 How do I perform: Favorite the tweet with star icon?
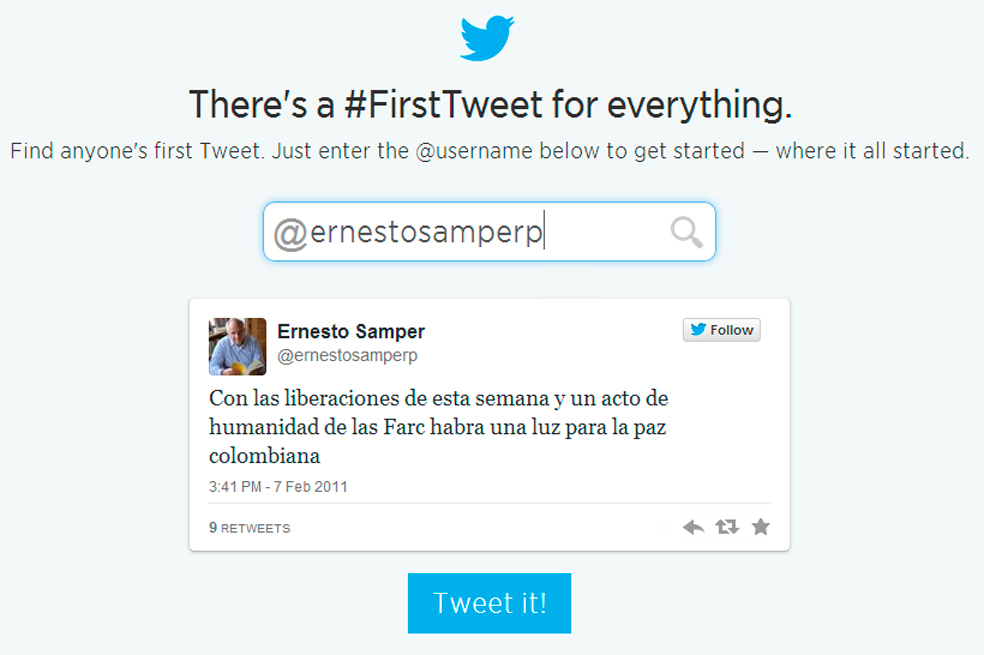[x=761, y=526]
